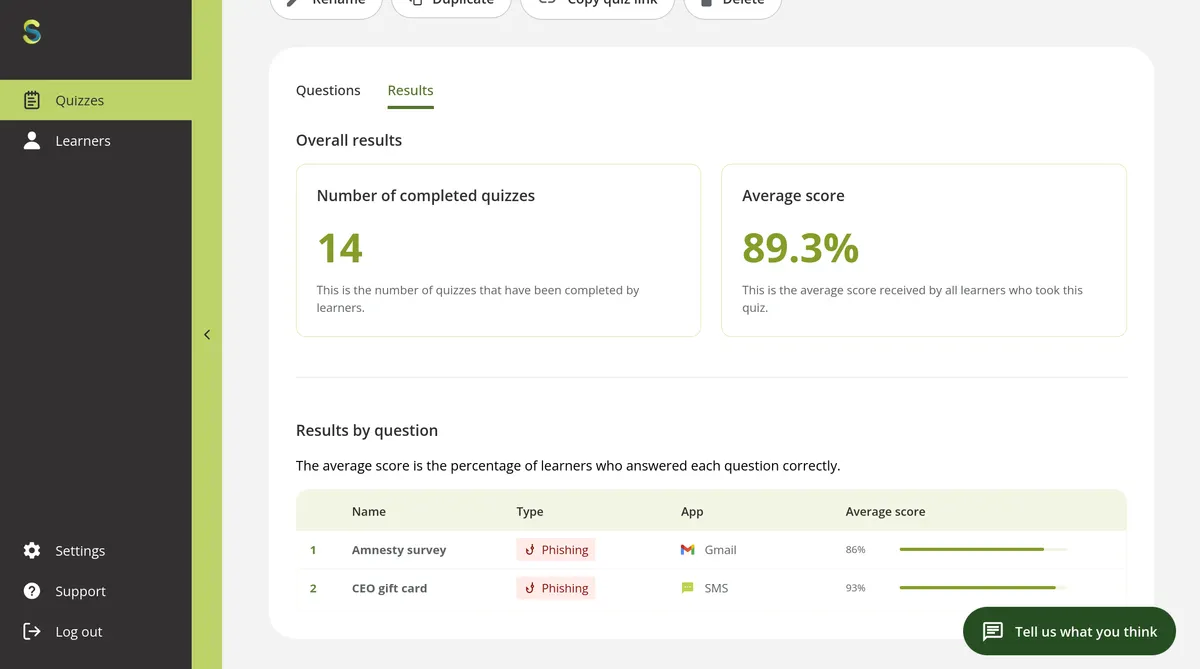This screenshot has width=1200, height=669.
Task: Click the Phishing tag for Amnesty survey
Action: click(556, 550)
